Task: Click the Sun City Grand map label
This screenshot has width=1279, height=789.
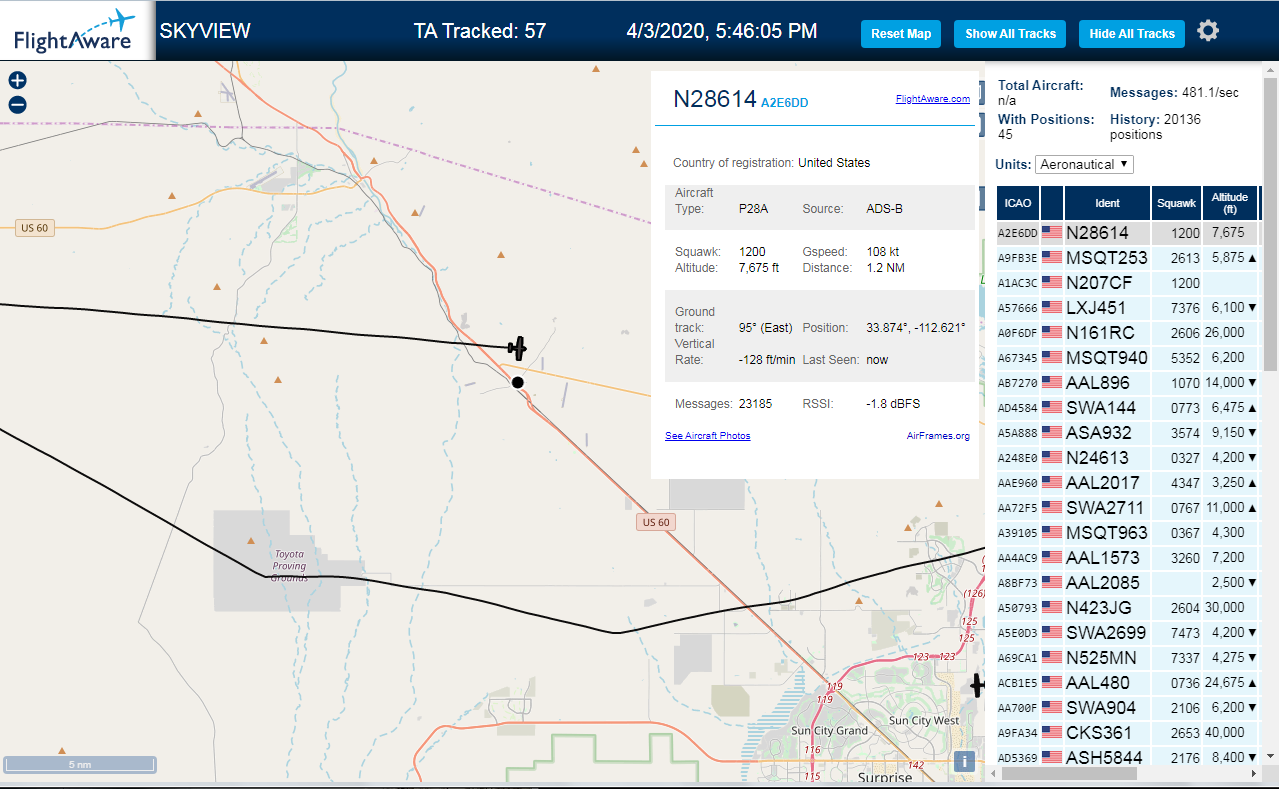Action: pyautogui.click(x=829, y=731)
